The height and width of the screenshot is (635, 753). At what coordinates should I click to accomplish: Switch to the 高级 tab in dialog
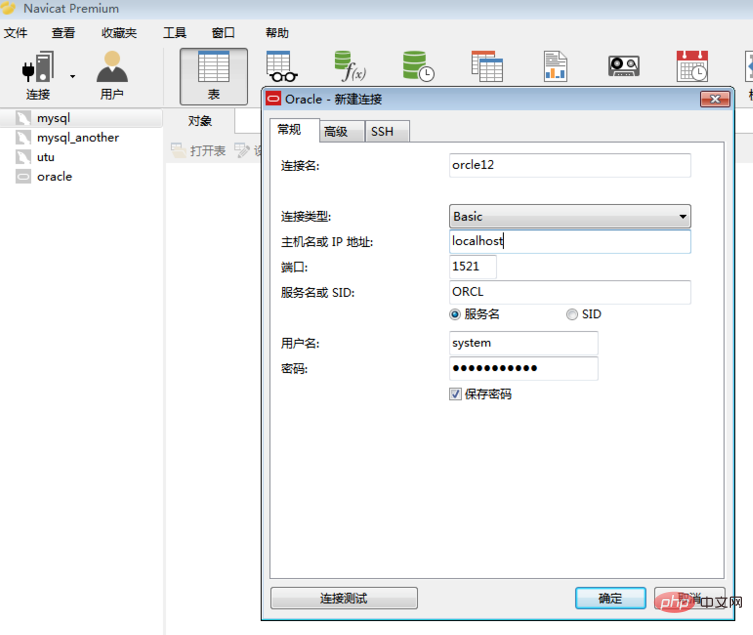point(341,132)
